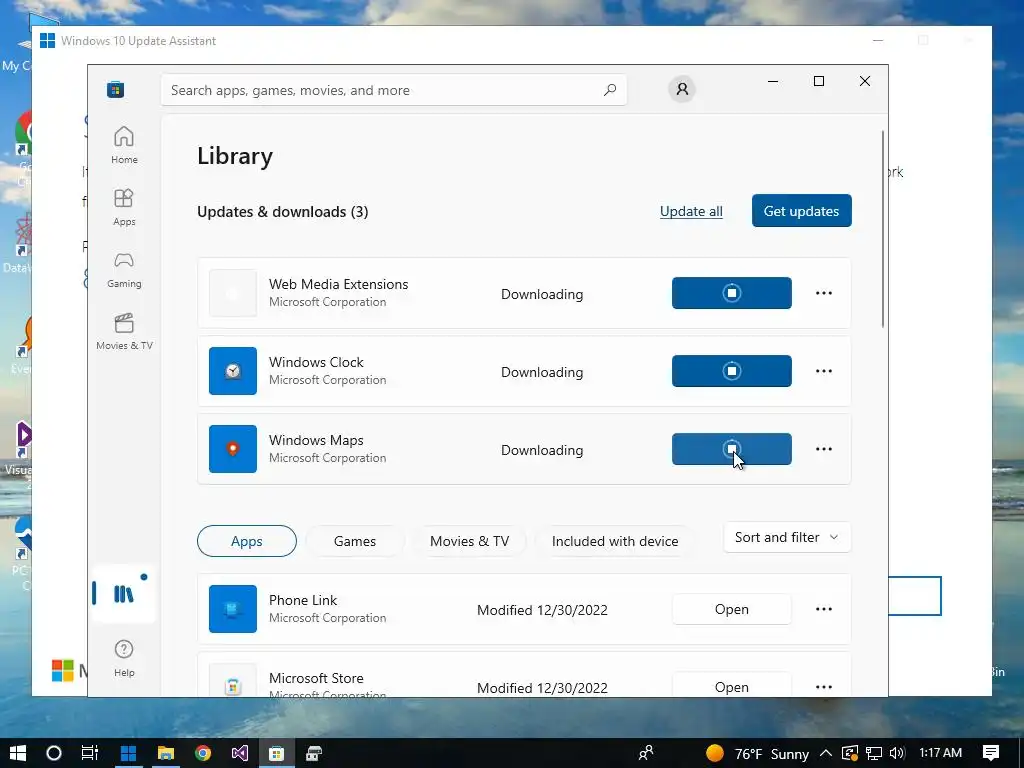Viewport: 1024px width, 768px height.
Task: Open File Explorer from the taskbar
Action: [x=166, y=753]
